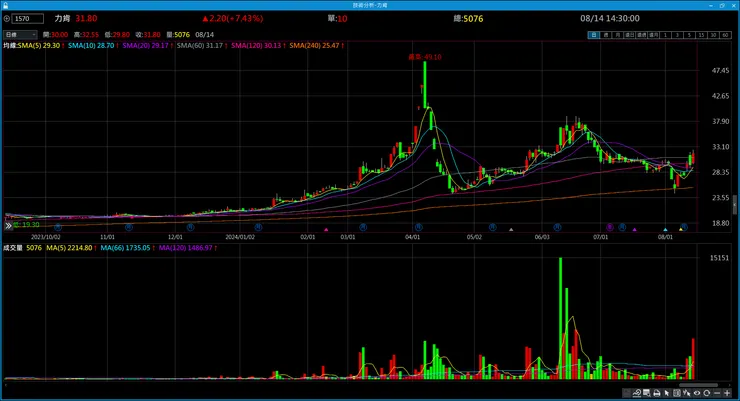
Task: Click the total volume 總:5076 readout
Action: 468,18
